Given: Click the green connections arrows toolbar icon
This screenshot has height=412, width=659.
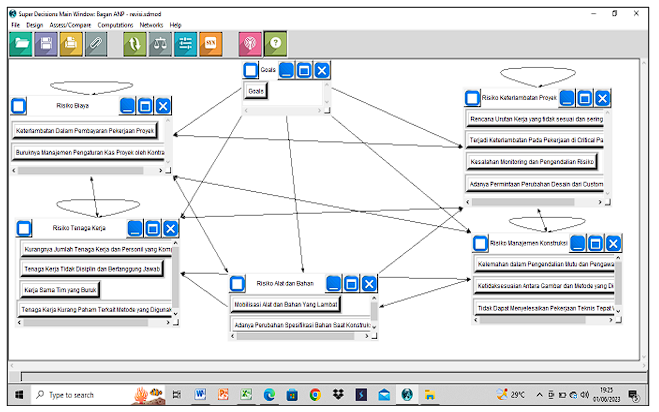Looking at the screenshot, I should click(135, 44).
